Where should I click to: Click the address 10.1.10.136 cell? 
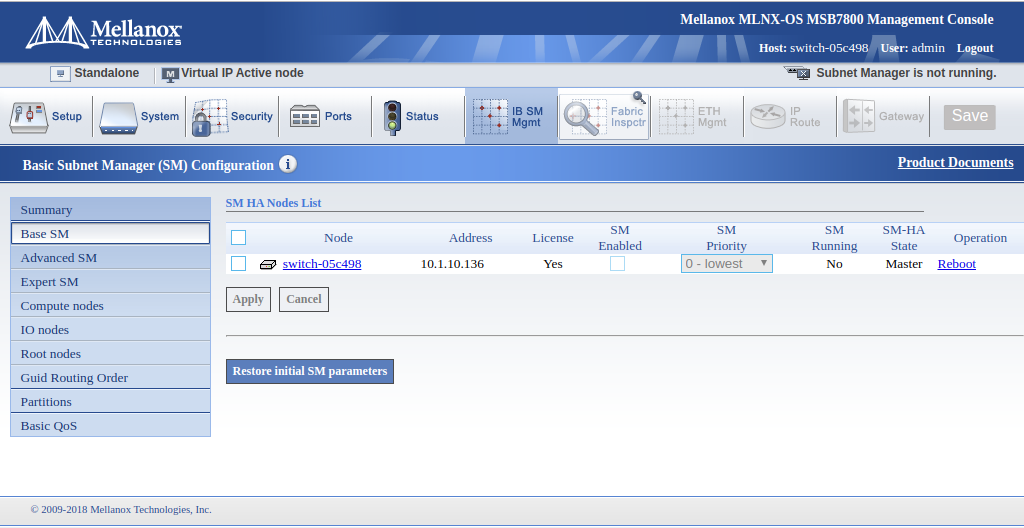452,264
